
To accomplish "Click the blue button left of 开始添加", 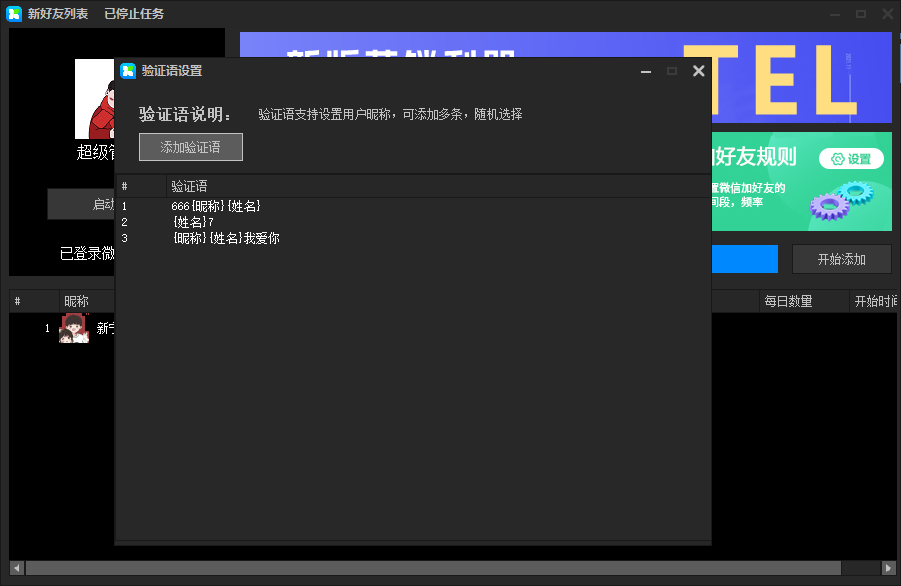I will click(744, 258).
